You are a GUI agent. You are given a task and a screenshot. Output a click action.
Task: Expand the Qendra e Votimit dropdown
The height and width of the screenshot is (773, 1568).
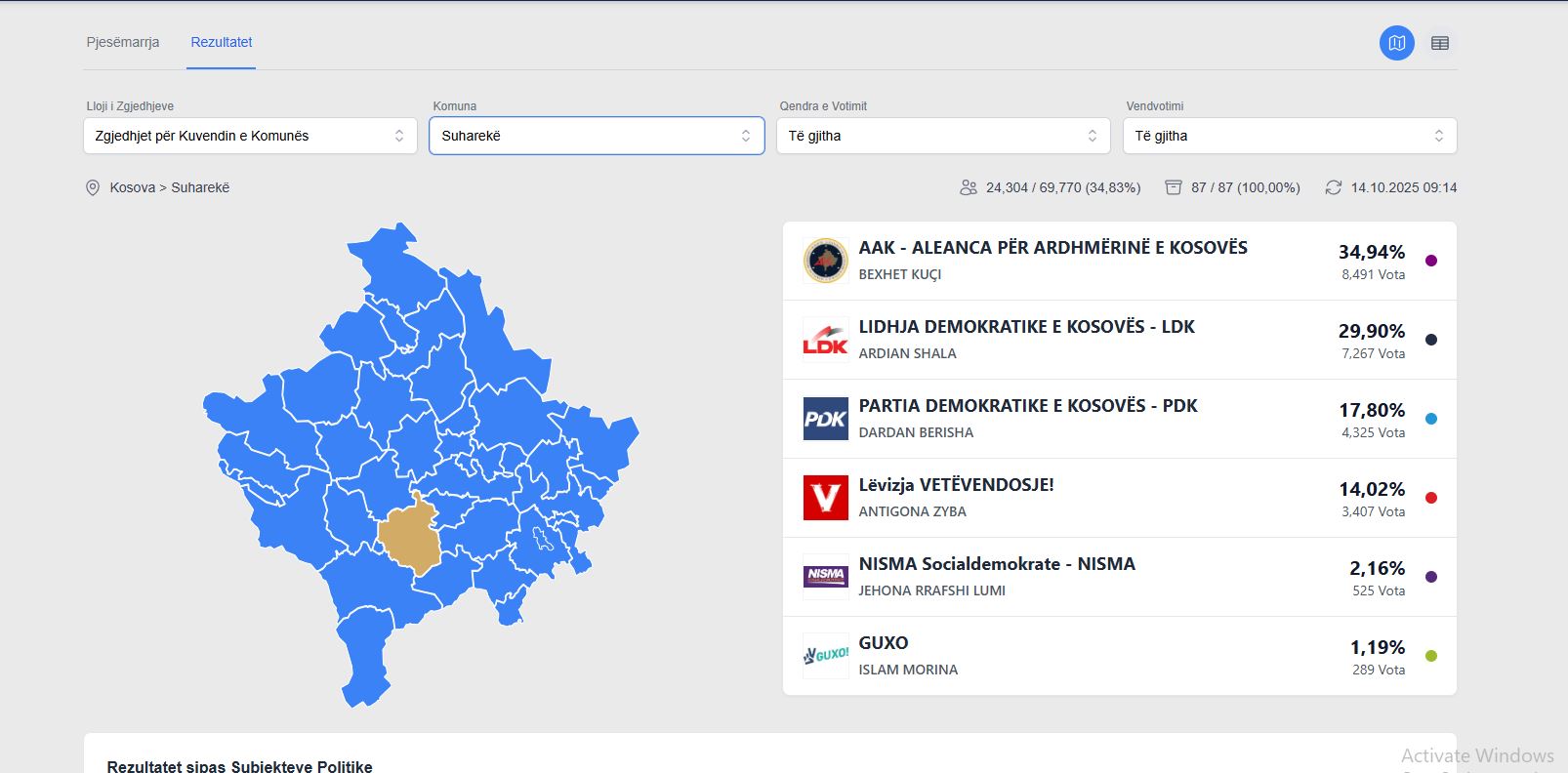coord(942,136)
